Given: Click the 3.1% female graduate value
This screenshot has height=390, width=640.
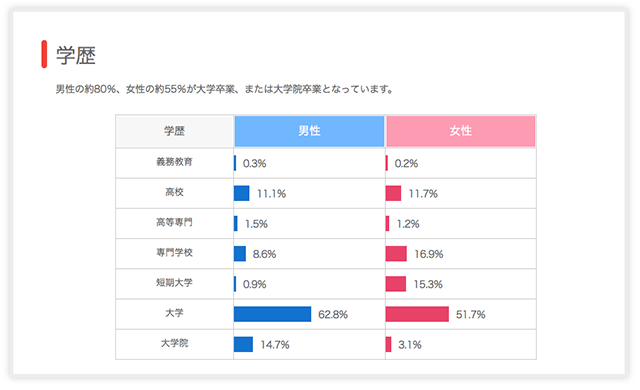Looking at the screenshot, I should point(410,345).
